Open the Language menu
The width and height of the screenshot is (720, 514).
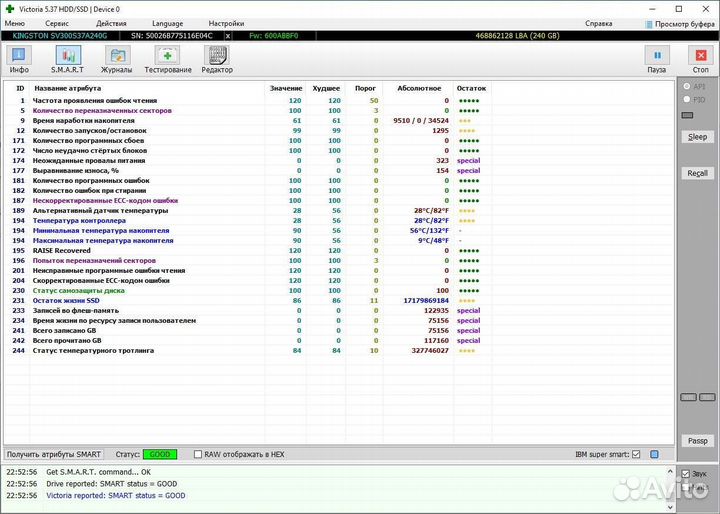coord(167,22)
